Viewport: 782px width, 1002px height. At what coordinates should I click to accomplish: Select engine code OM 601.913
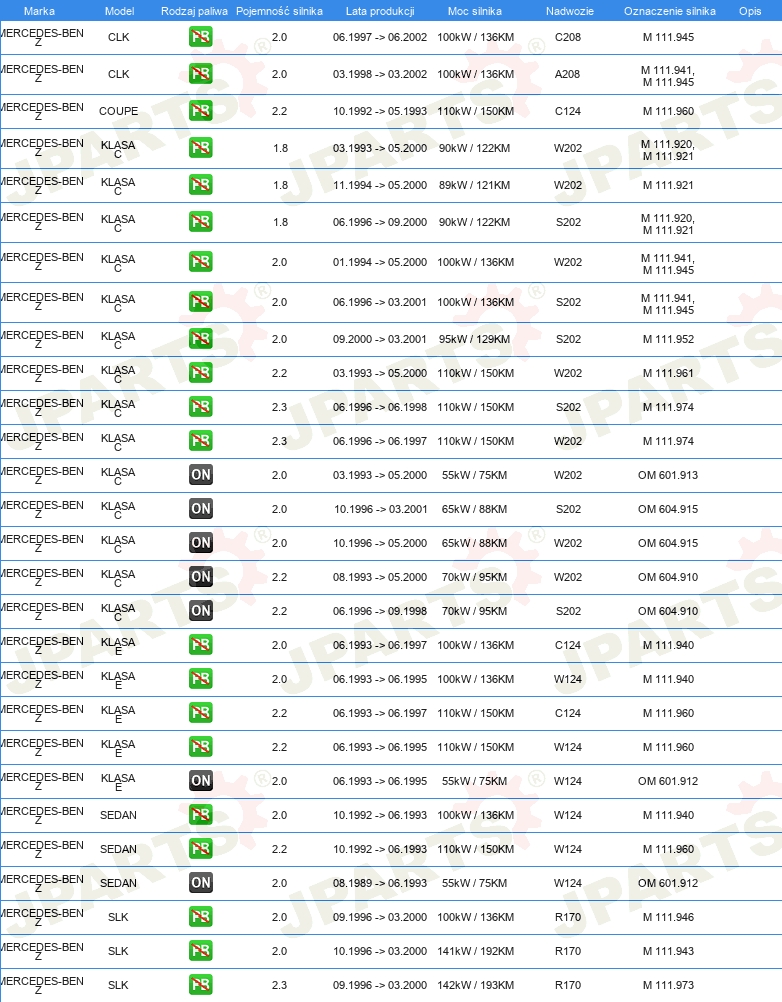tap(668, 475)
